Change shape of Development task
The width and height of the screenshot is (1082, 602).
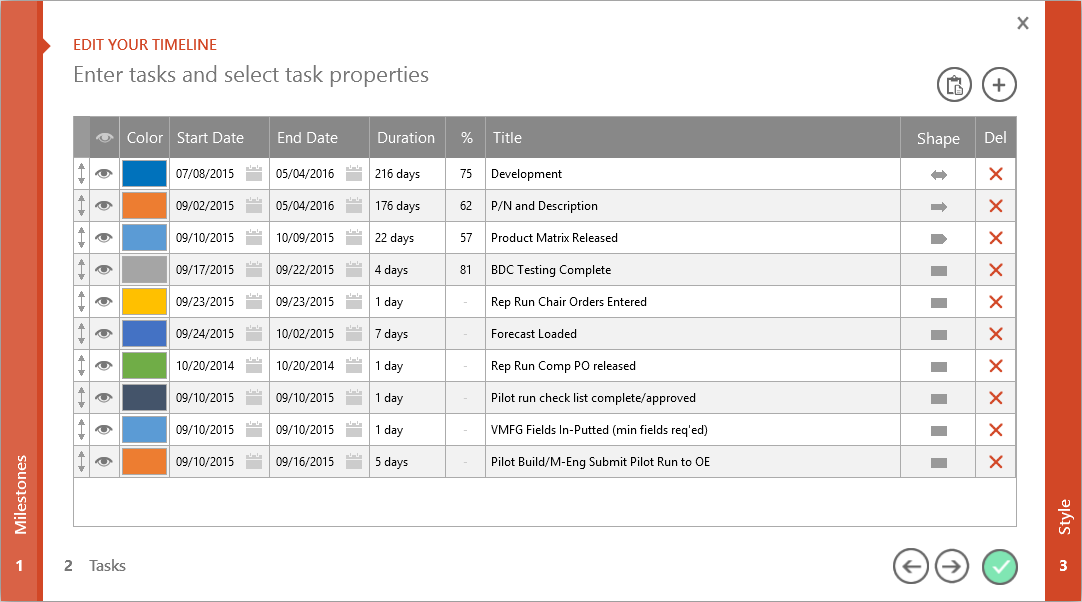click(938, 174)
